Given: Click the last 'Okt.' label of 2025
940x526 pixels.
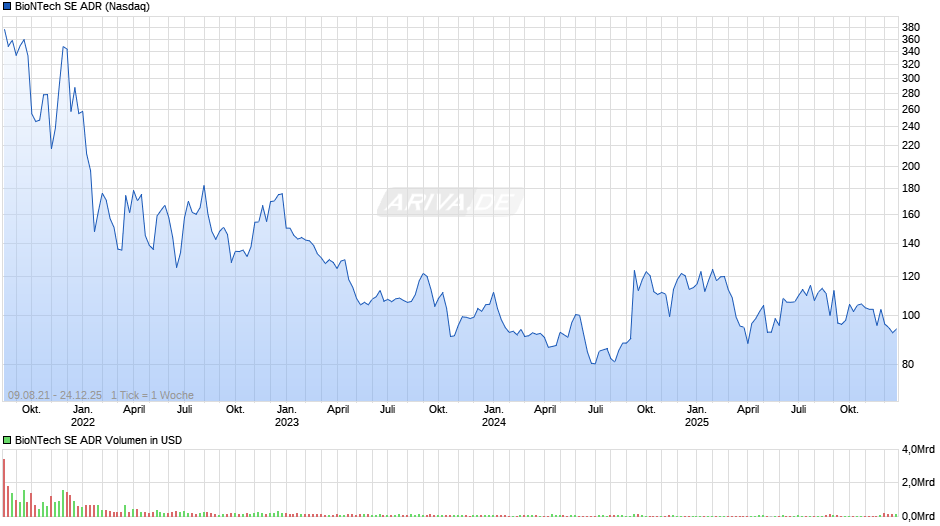Looking at the screenshot, I should [849, 410].
